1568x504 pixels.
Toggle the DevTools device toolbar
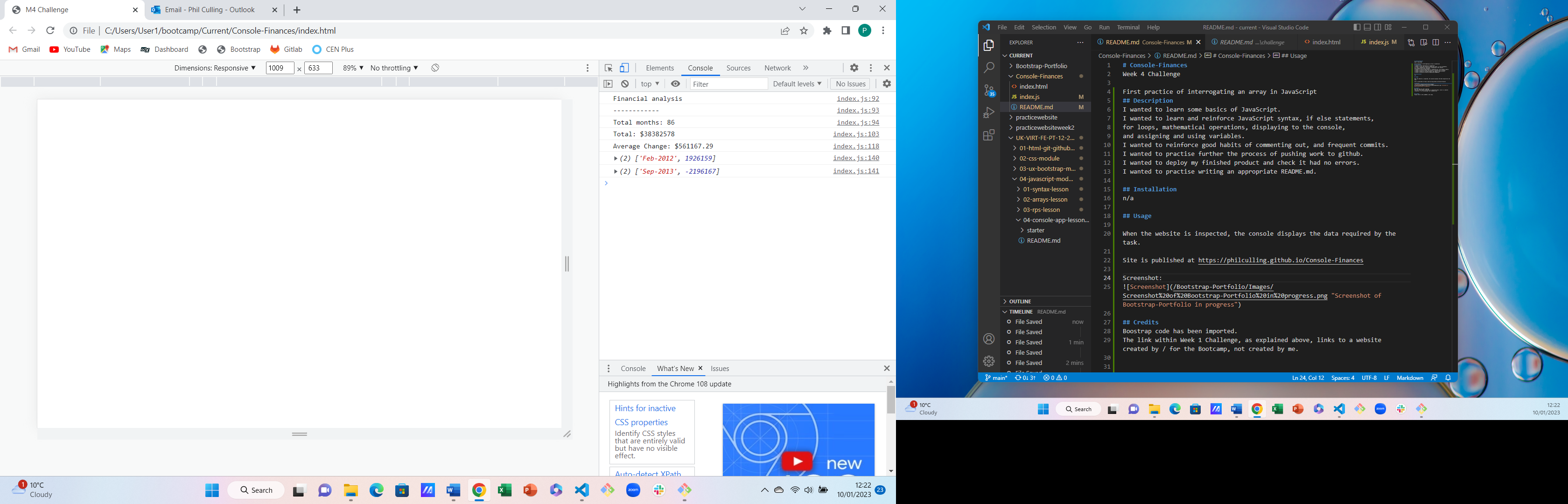click(624, 68)
